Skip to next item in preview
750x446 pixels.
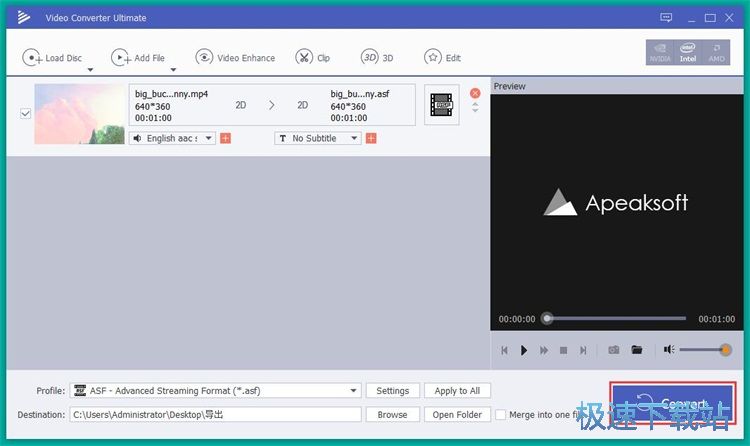coord(583,350)
